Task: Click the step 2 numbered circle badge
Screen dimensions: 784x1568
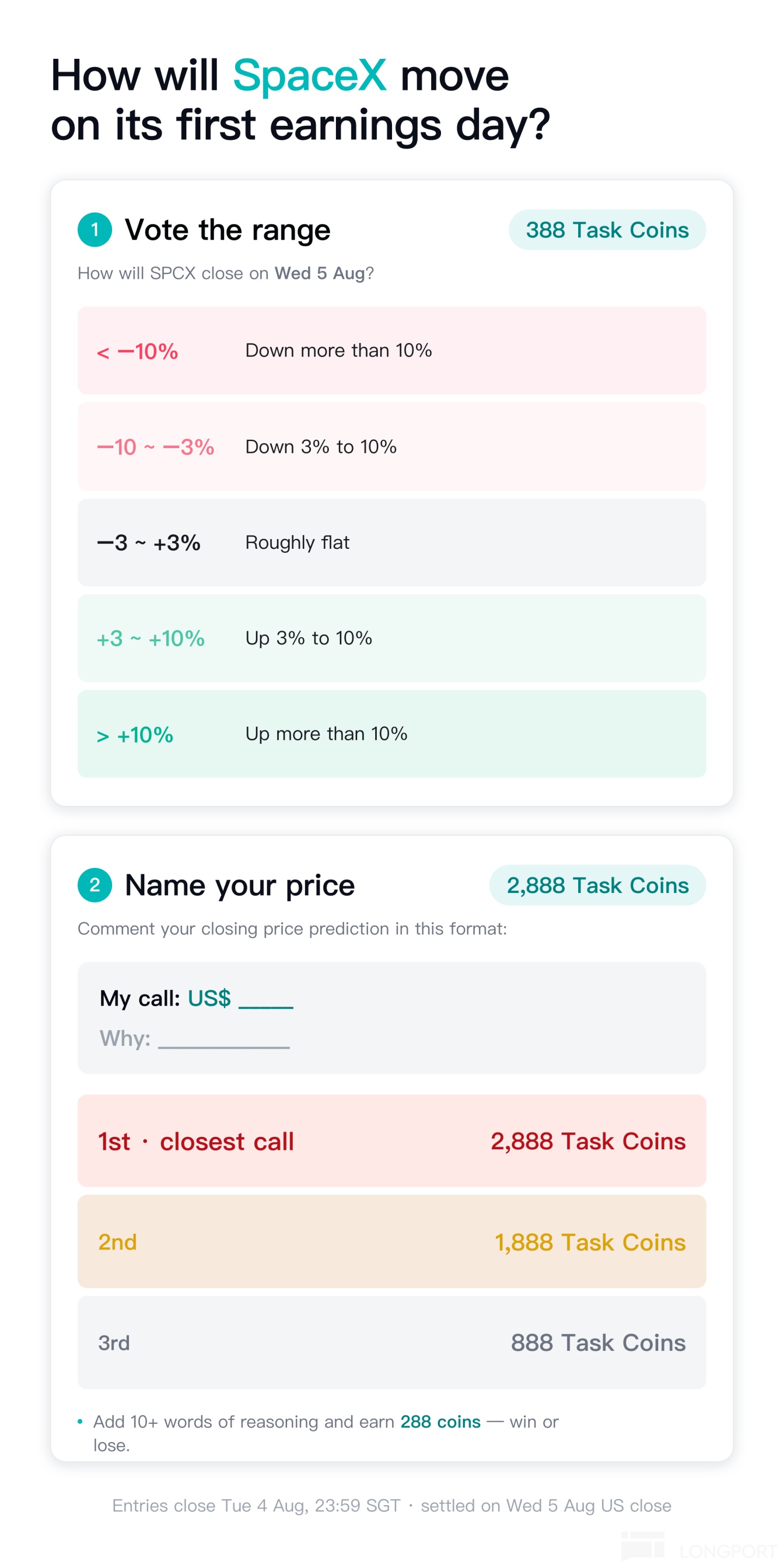Action: tap(95, 884)
